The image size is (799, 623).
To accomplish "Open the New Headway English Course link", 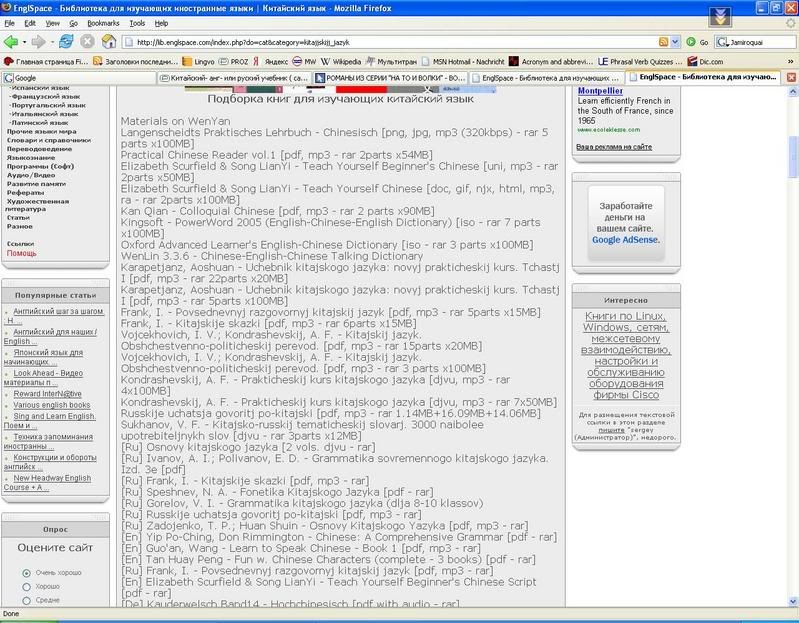I will pyautogui.click(x=47, y=483).
